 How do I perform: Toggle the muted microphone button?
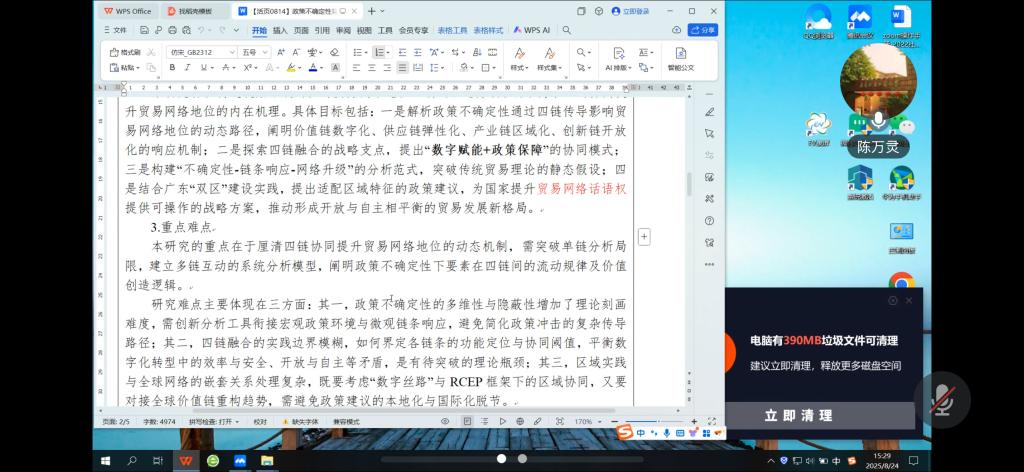942,400
